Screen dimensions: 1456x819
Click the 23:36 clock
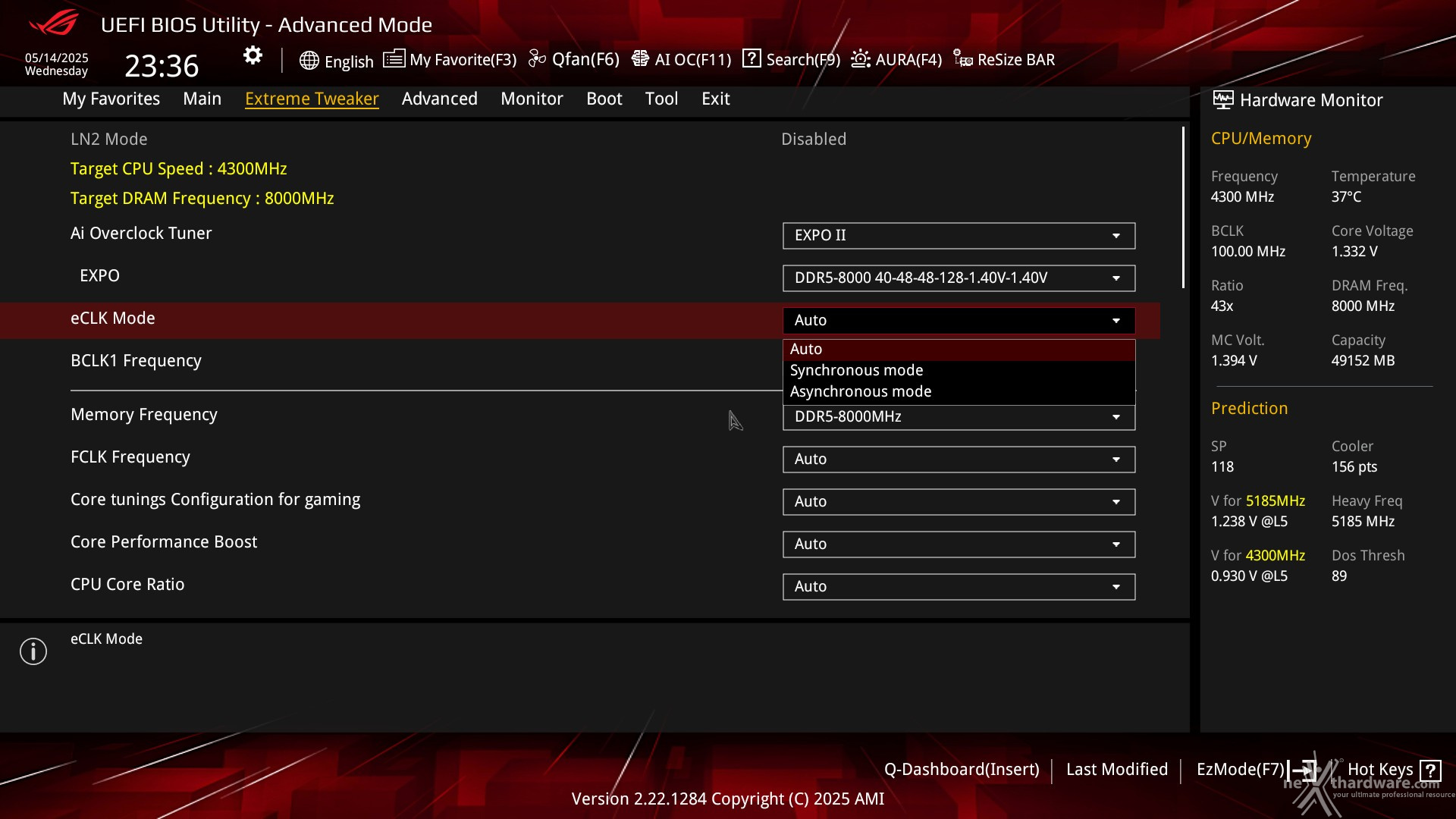pyautogui.click(x=162, y=66)
